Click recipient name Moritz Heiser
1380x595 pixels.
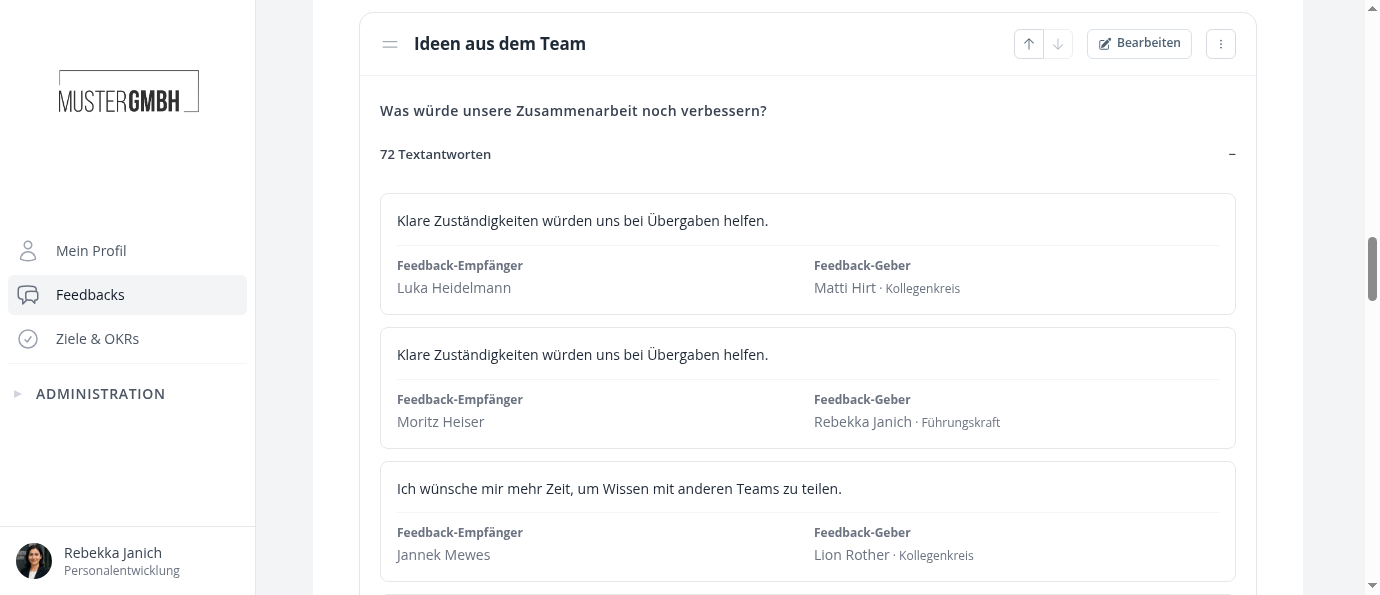pyautogui.click(x=440, y=422)
